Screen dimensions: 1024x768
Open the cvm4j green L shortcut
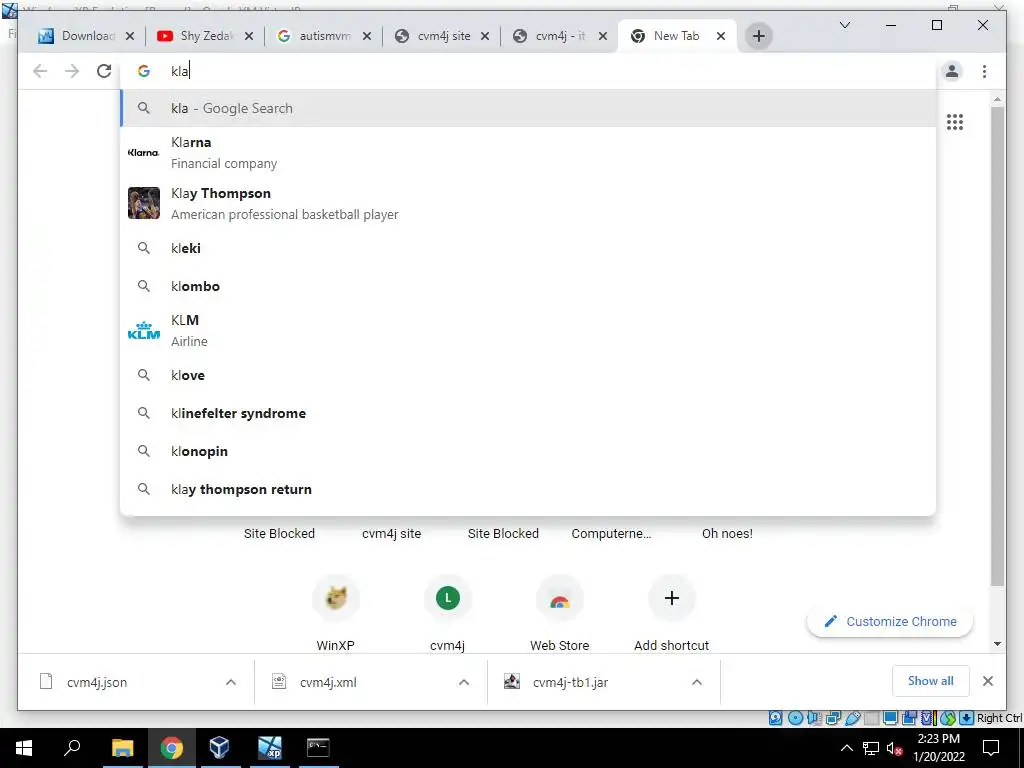click(447, 598)
